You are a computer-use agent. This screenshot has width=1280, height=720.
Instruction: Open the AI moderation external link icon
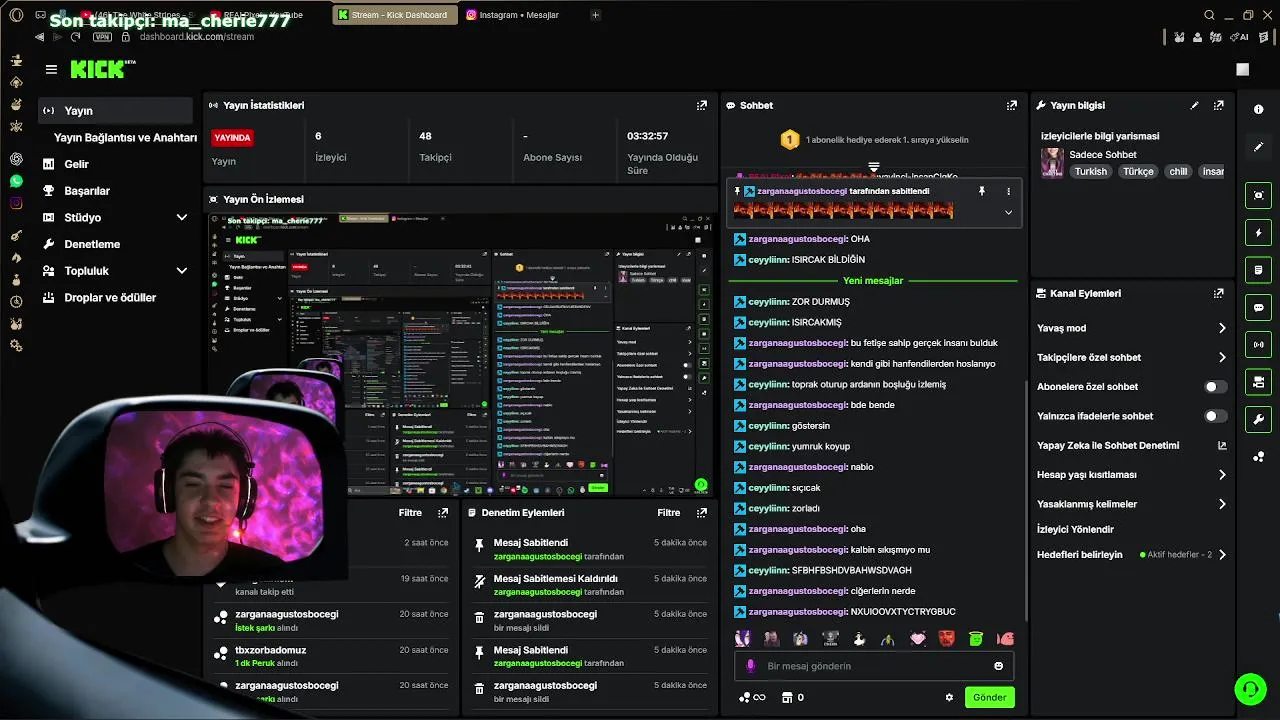point(1222,445)
